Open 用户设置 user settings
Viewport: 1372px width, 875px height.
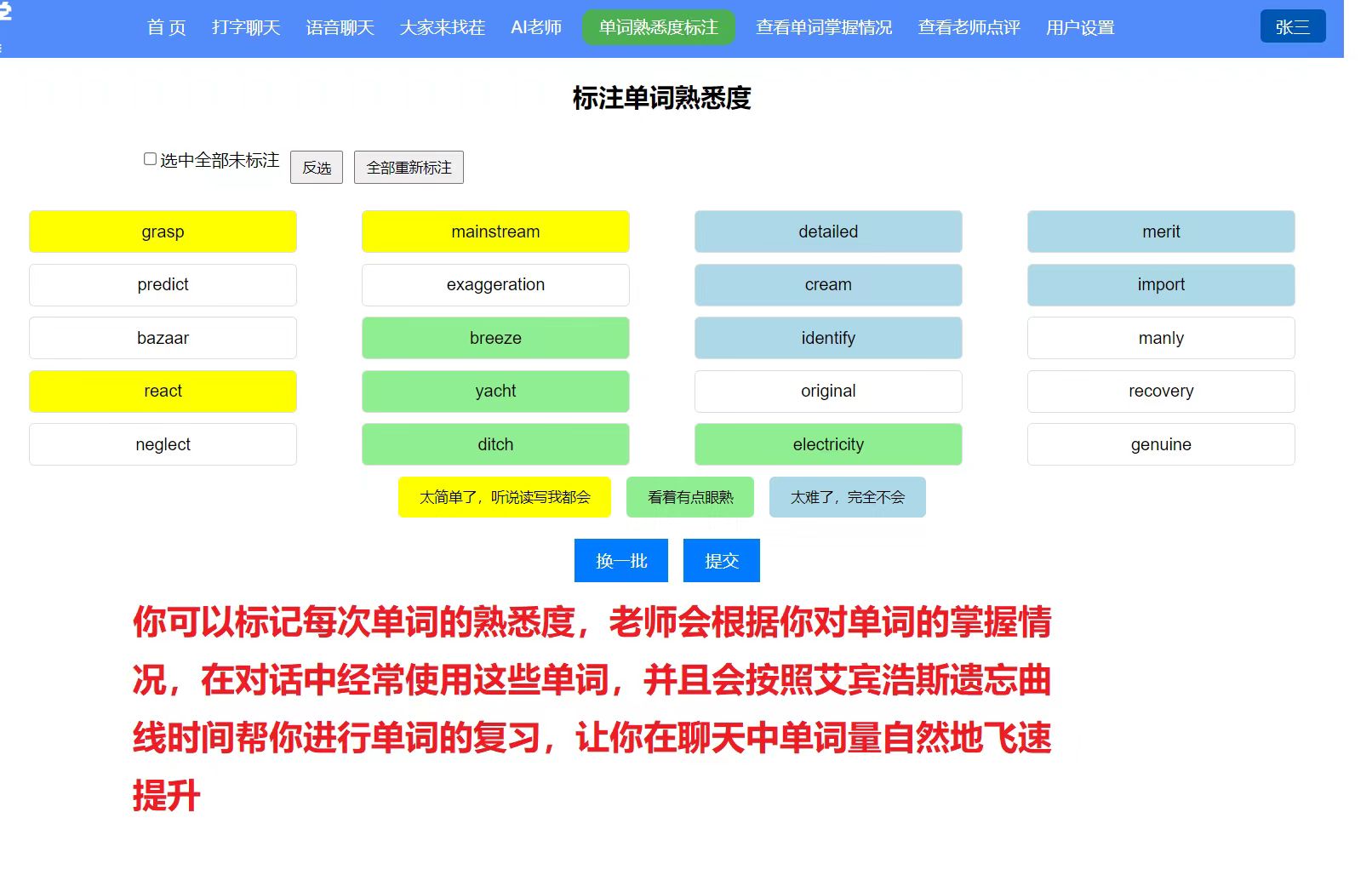click(x=1078, y=27)
